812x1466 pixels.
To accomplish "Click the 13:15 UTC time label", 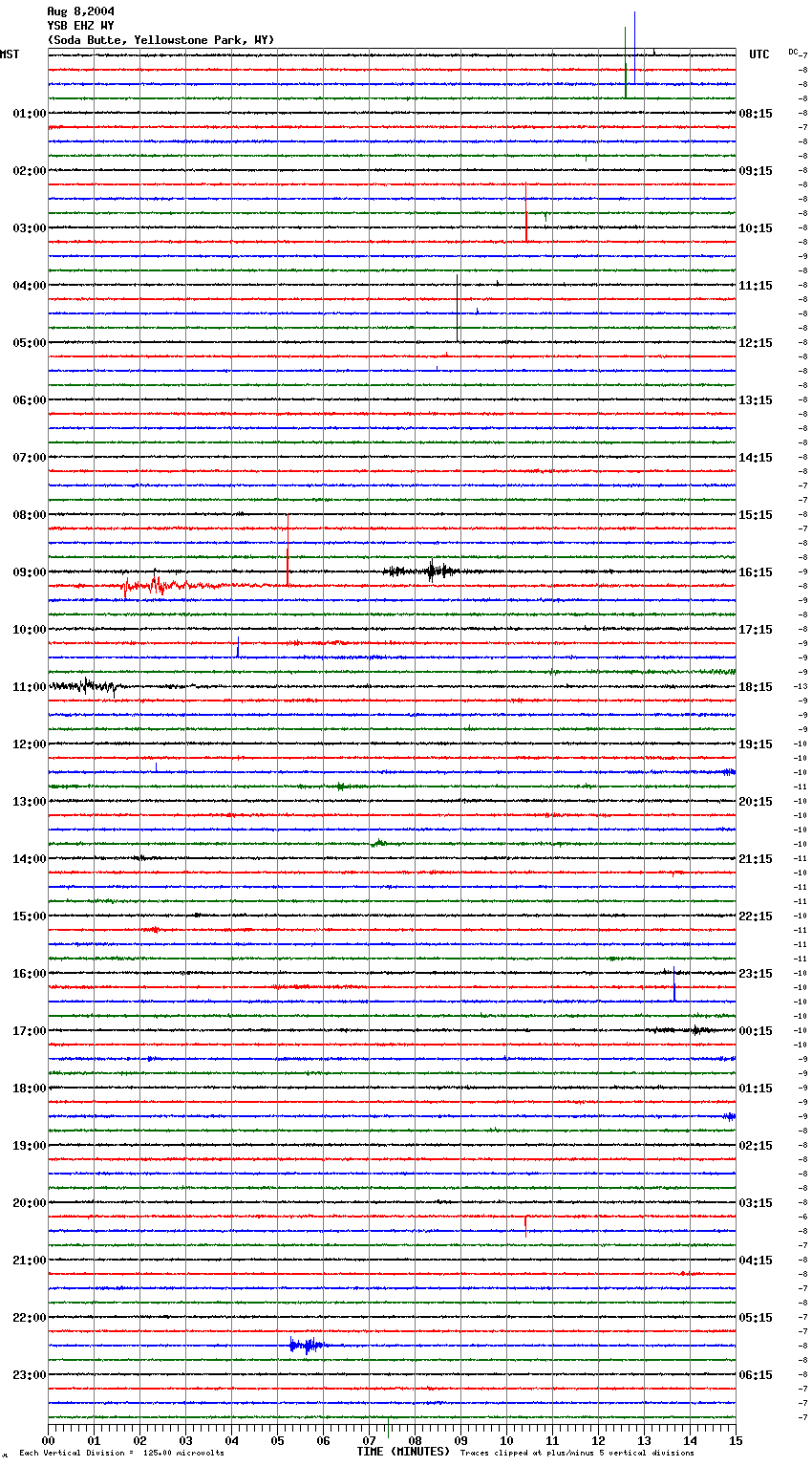I will point(756,400).
